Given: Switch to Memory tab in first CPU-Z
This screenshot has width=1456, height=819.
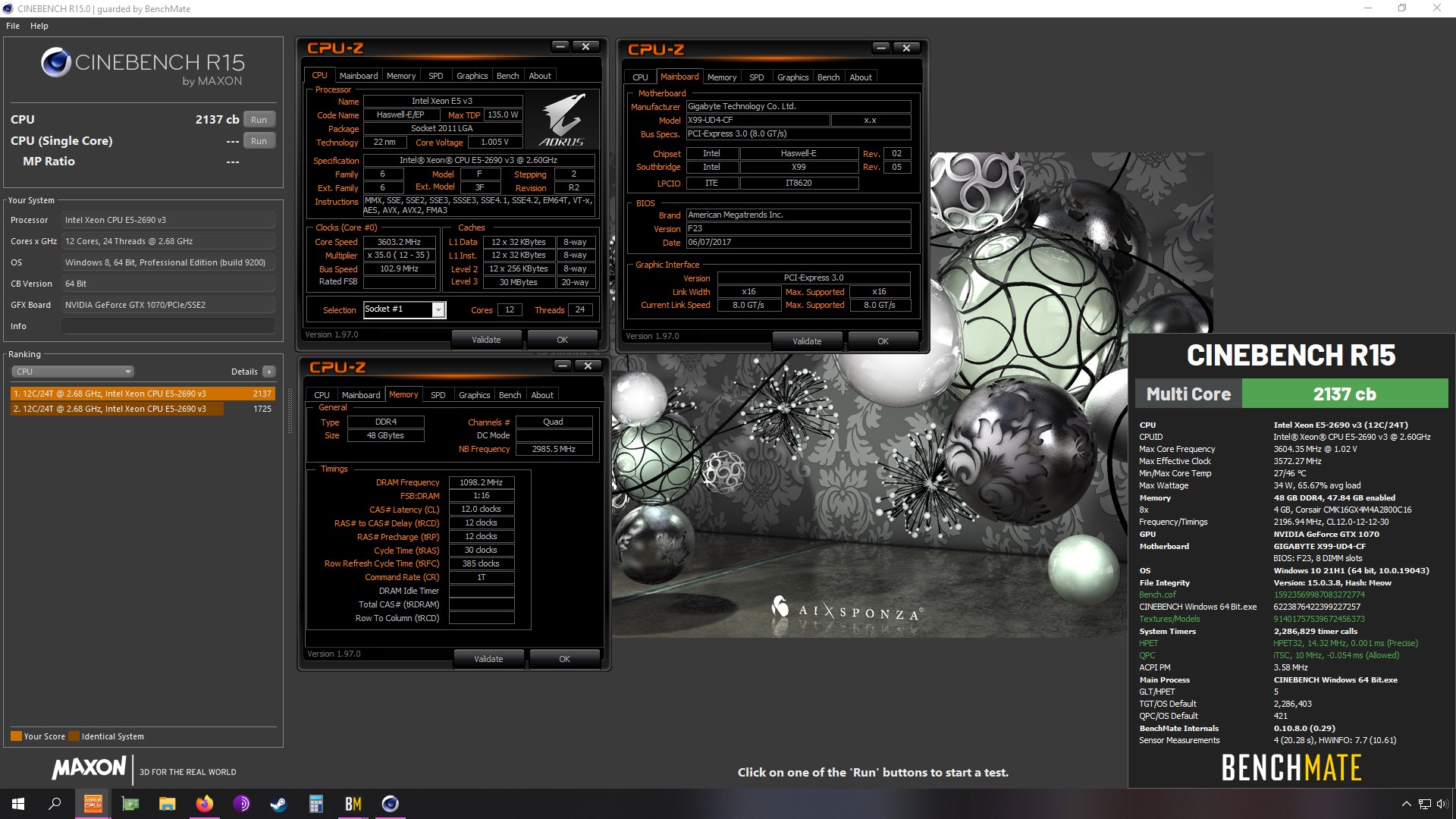Looking at the screenshot, I should [401, 76].
